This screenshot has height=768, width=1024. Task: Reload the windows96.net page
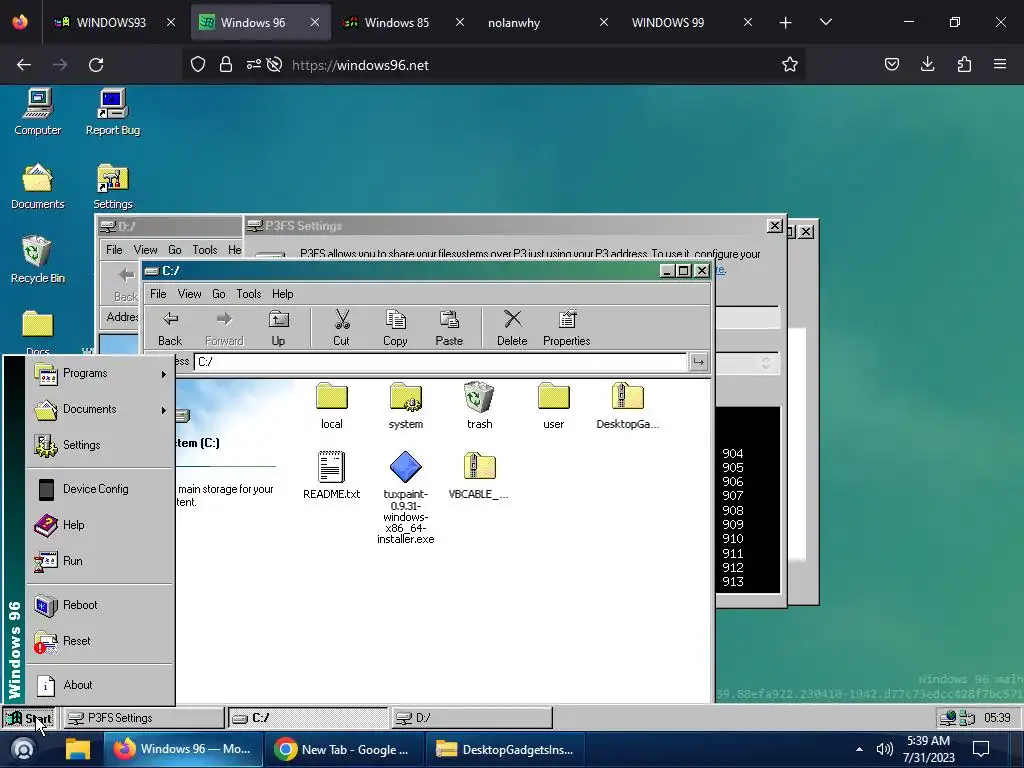96,65
